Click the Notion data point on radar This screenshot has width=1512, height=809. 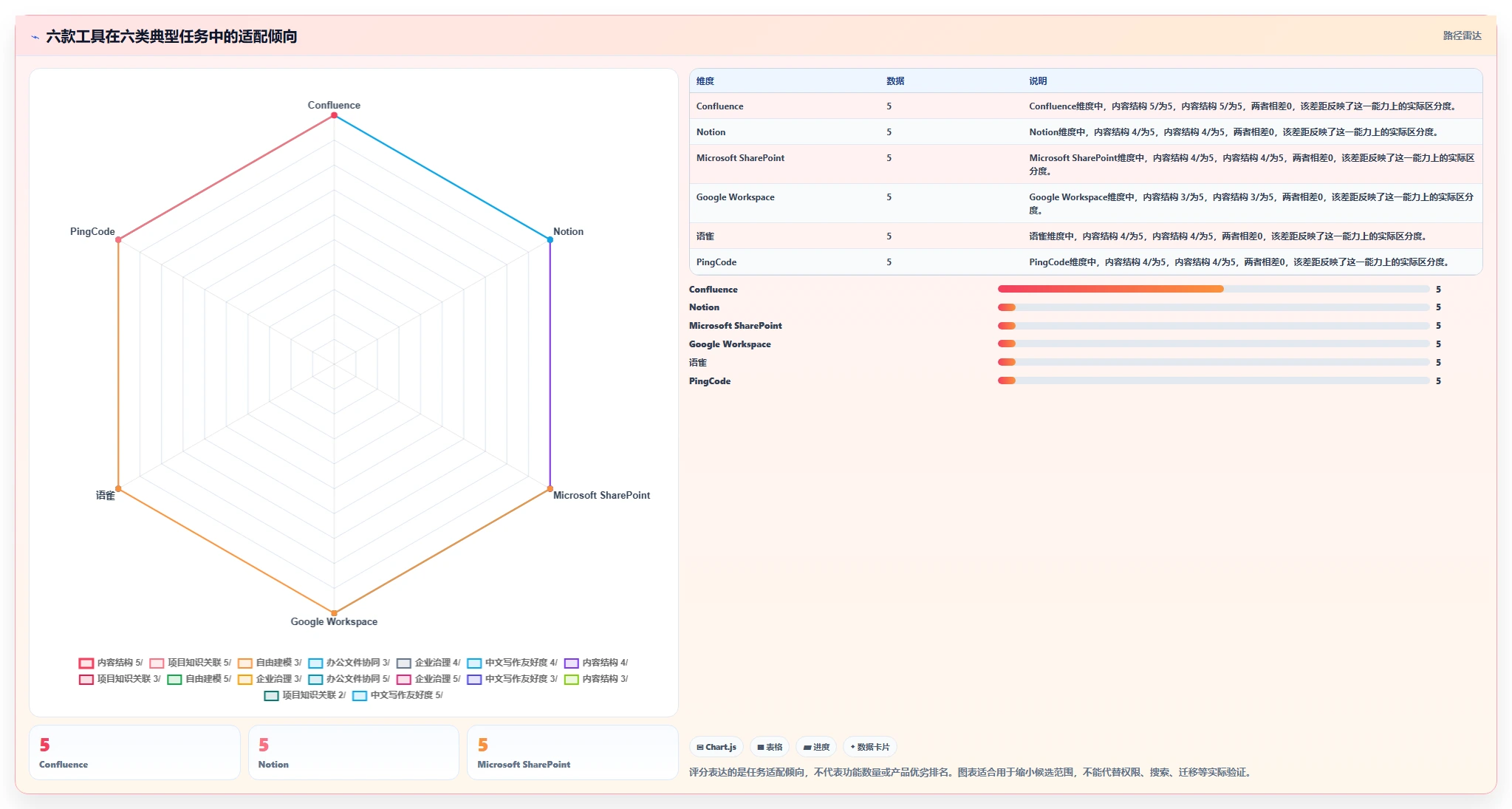tap(550, 240)
